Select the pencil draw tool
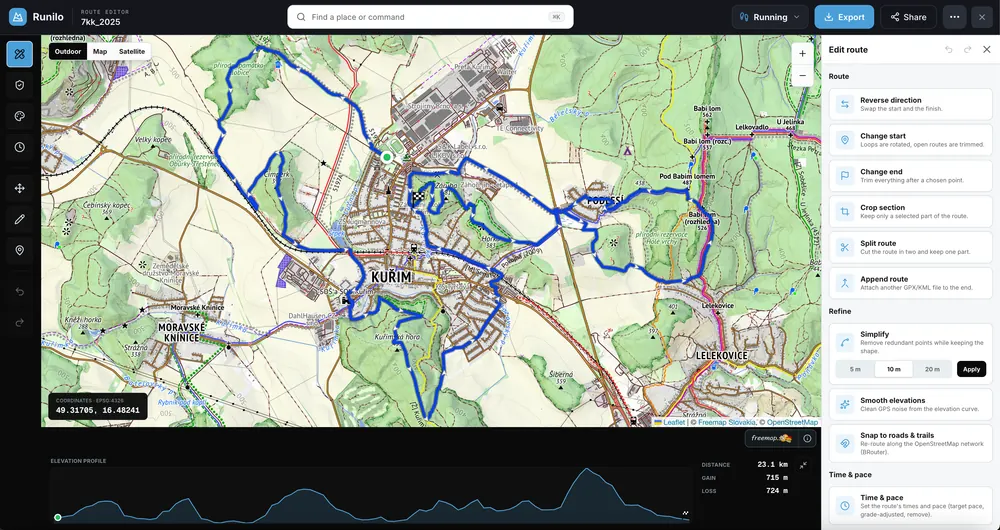The image size is (1000, 530). (x=20, y=219)
